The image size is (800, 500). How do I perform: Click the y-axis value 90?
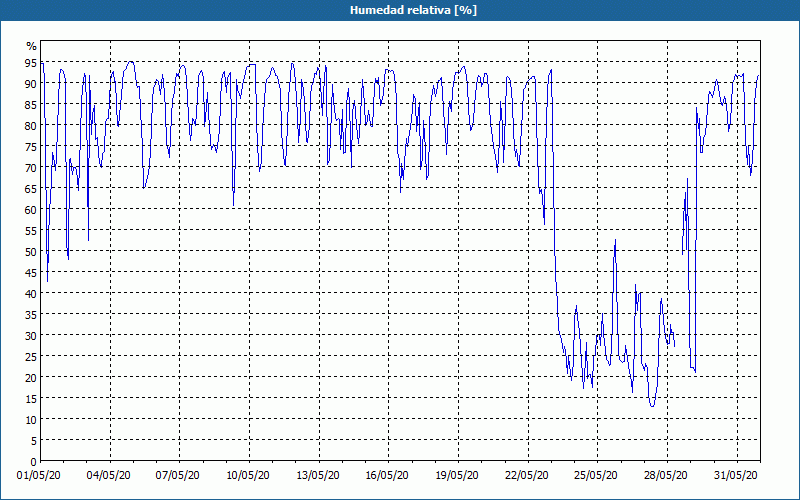pos(31,84)
